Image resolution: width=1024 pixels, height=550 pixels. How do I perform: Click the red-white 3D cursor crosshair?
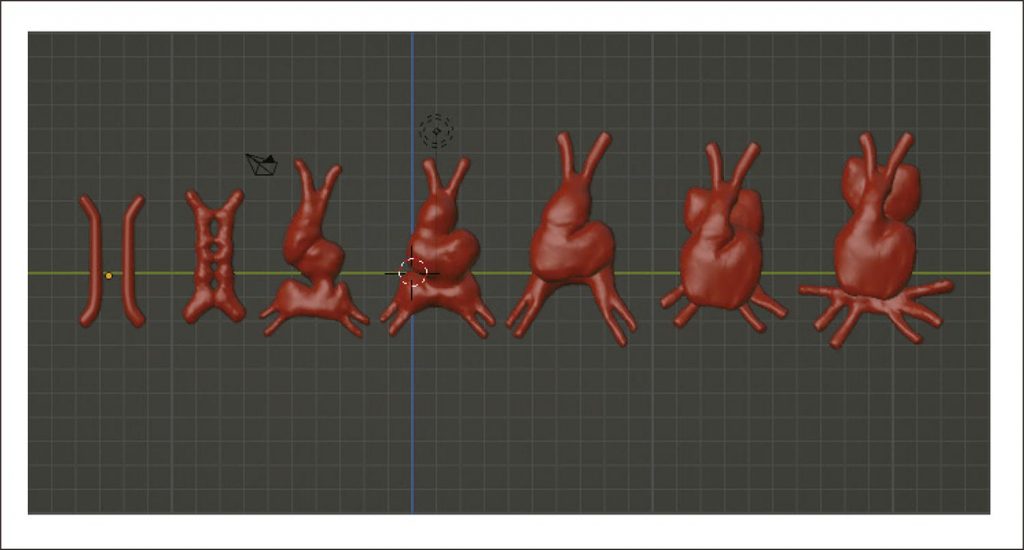pyautogui.click(x=413, y=272)
